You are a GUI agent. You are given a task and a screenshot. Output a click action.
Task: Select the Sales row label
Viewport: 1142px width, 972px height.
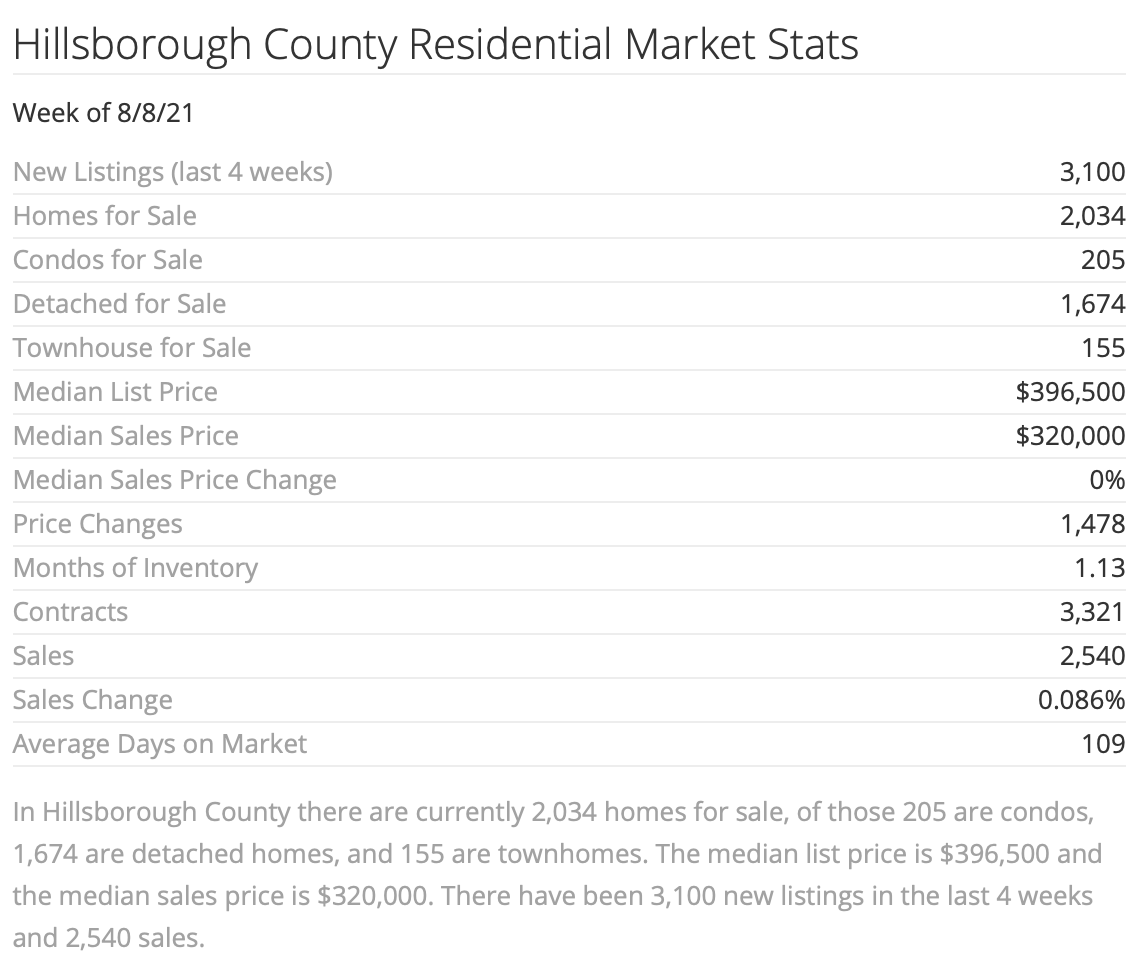(x=44, y=657)
